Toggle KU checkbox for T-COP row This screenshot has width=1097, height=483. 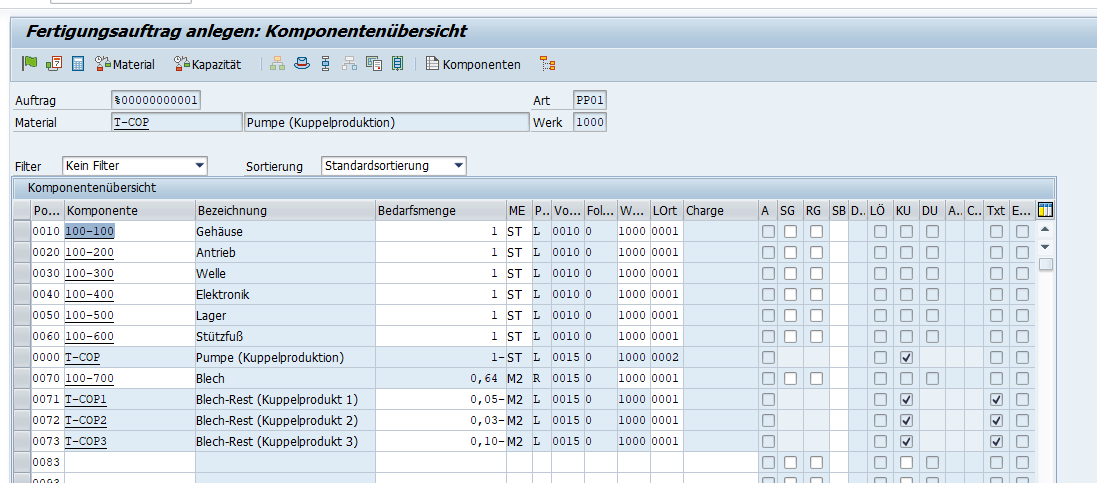[906, 358]
